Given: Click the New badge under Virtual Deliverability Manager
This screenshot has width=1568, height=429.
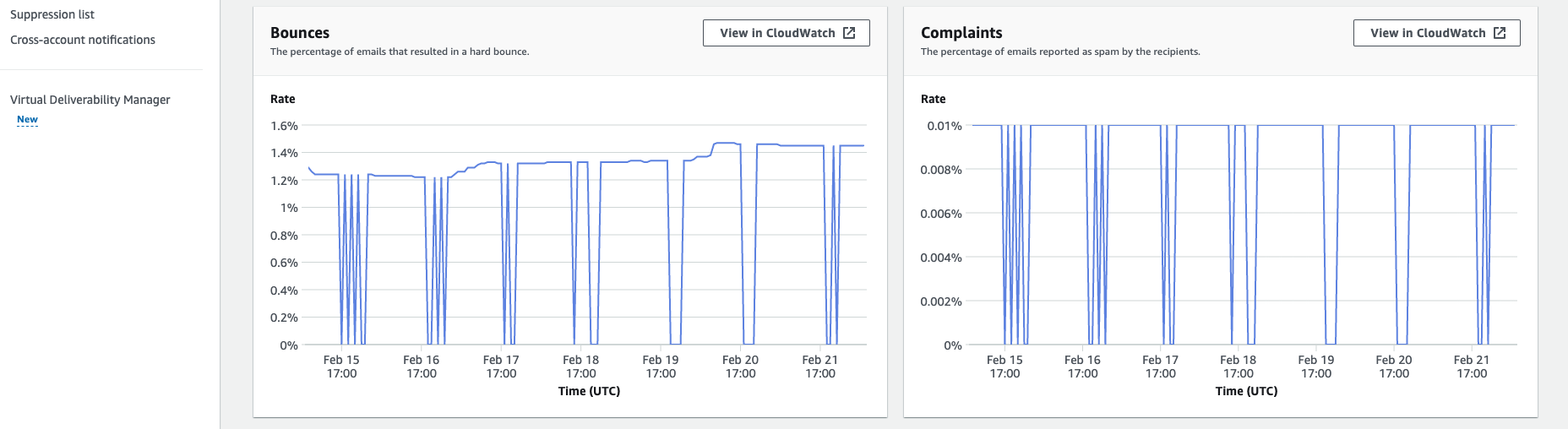Looking at the screenshot, I should click(27, 120).
